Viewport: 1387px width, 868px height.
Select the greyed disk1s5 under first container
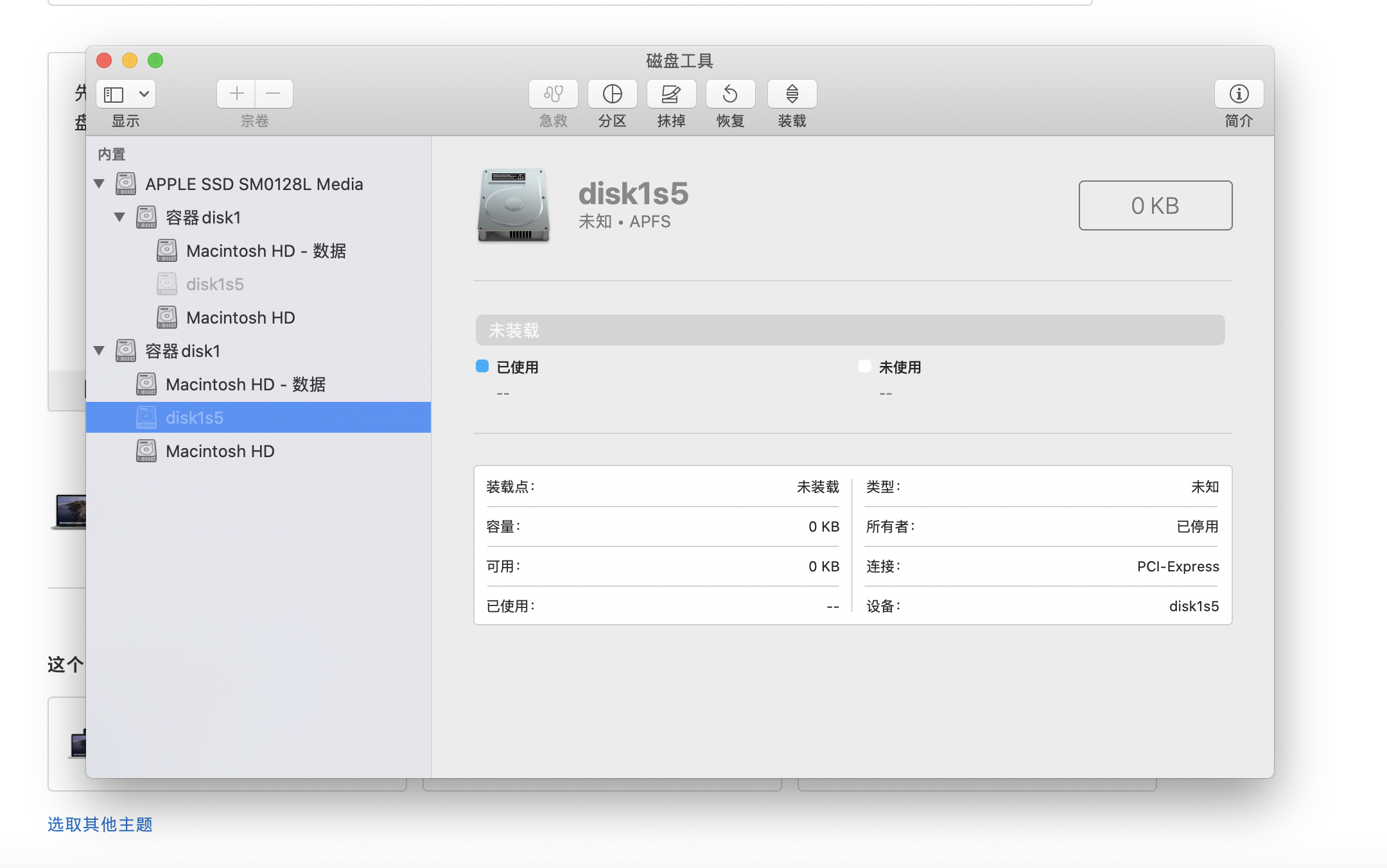pos(214,284)
